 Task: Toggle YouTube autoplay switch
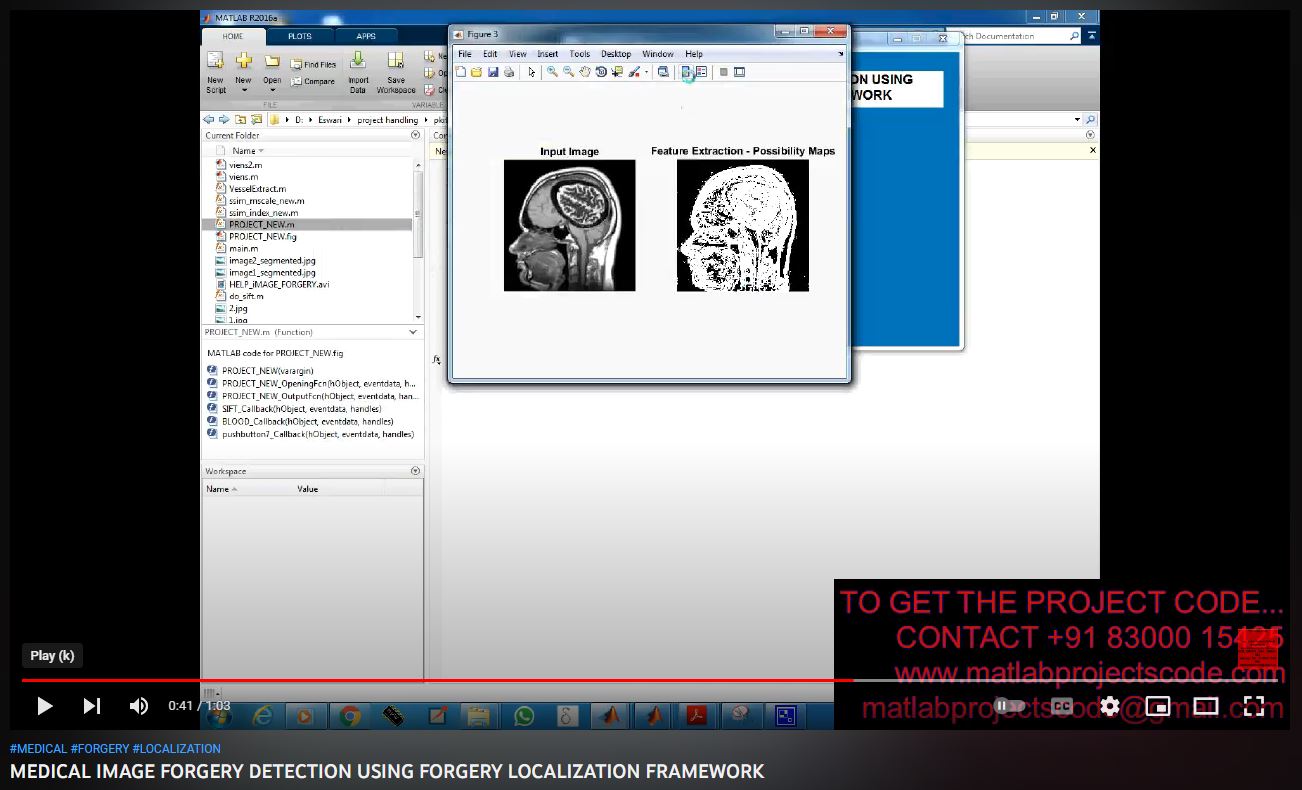tap(1008, 706)
